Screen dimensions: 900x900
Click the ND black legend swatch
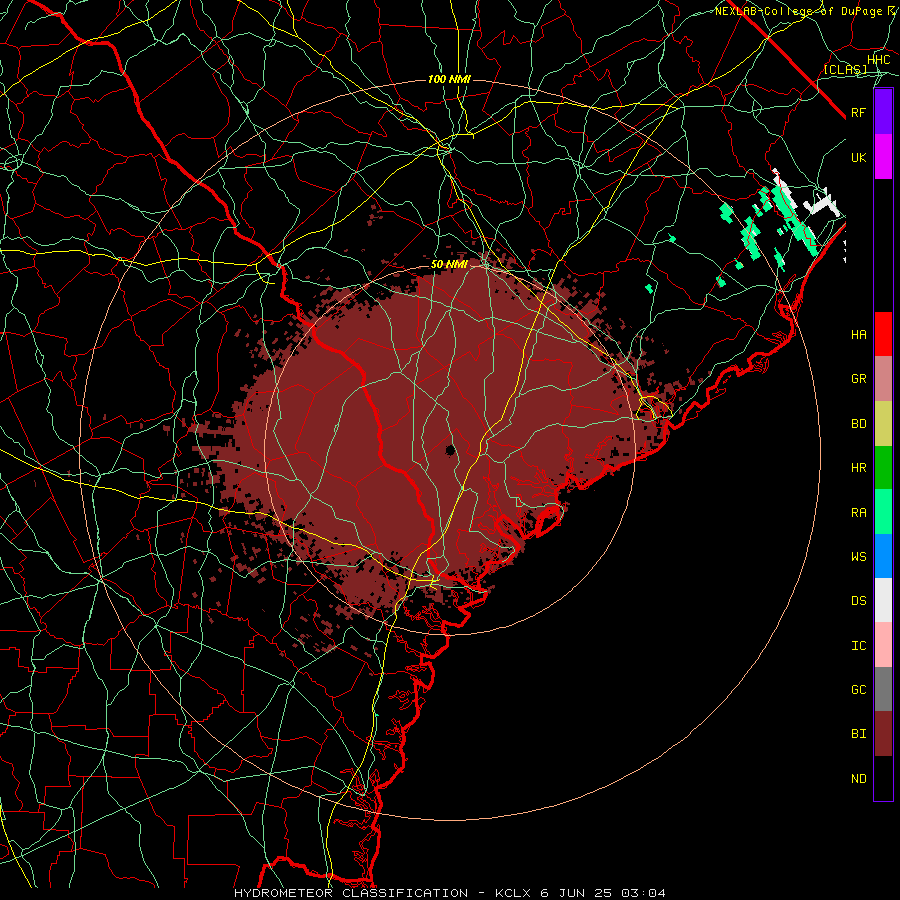[883, 778]
